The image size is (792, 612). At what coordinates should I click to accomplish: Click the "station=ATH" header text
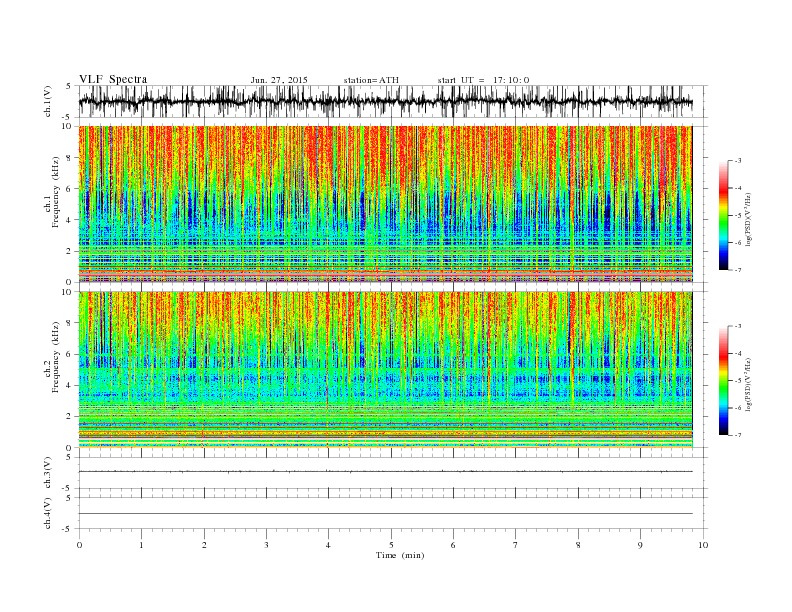coord(371,80)
